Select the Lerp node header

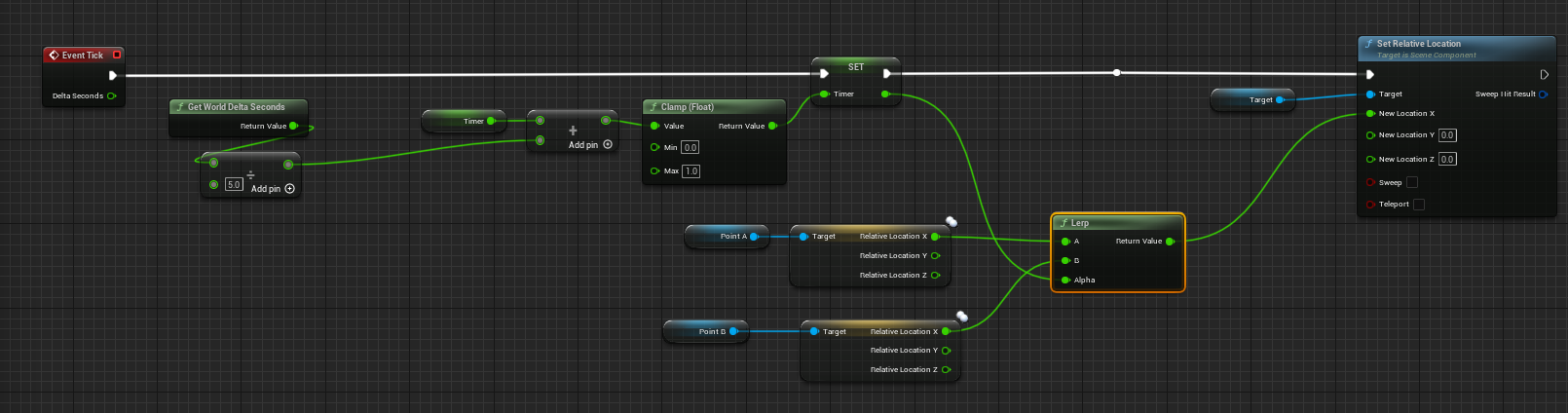tap(1118, 222)
